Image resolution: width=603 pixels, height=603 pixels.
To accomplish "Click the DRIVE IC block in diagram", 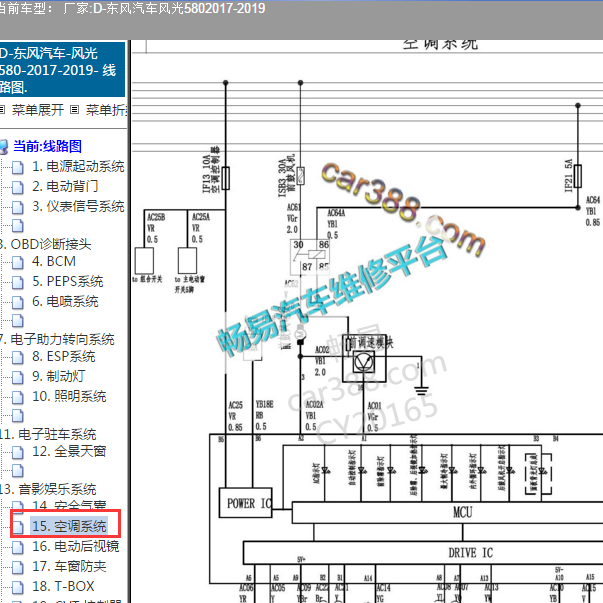I will point(423,553).
